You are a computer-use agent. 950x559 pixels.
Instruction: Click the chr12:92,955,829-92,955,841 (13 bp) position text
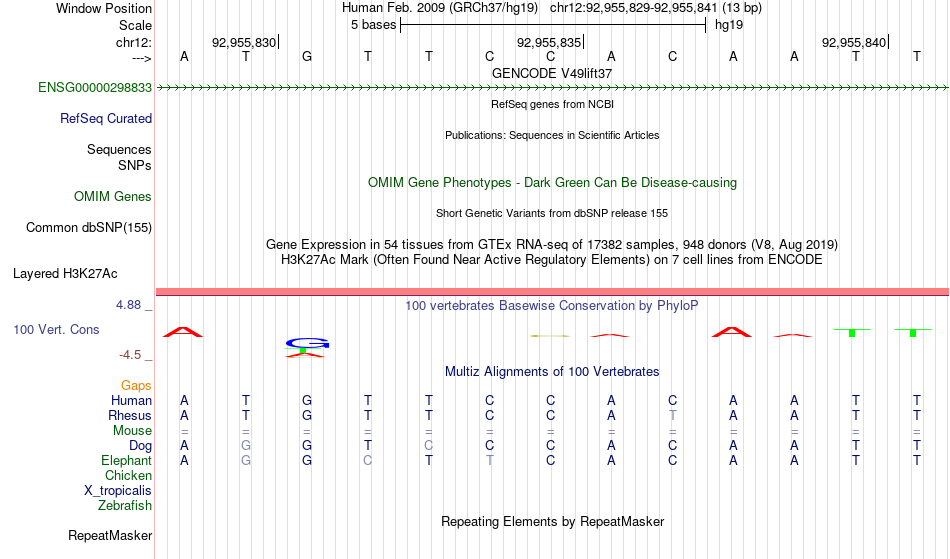point(656,8)
